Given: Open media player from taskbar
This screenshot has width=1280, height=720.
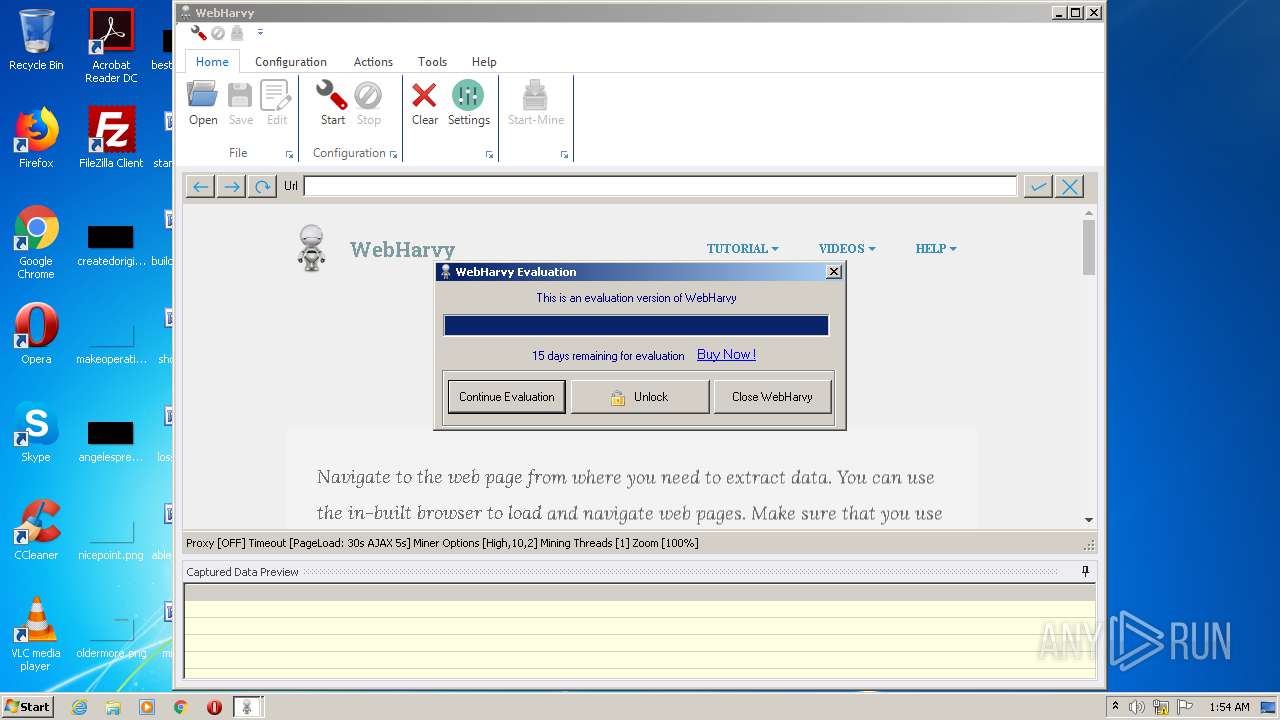Looking at the screenshot, I should pyautogui.click(x=147, y=707).
